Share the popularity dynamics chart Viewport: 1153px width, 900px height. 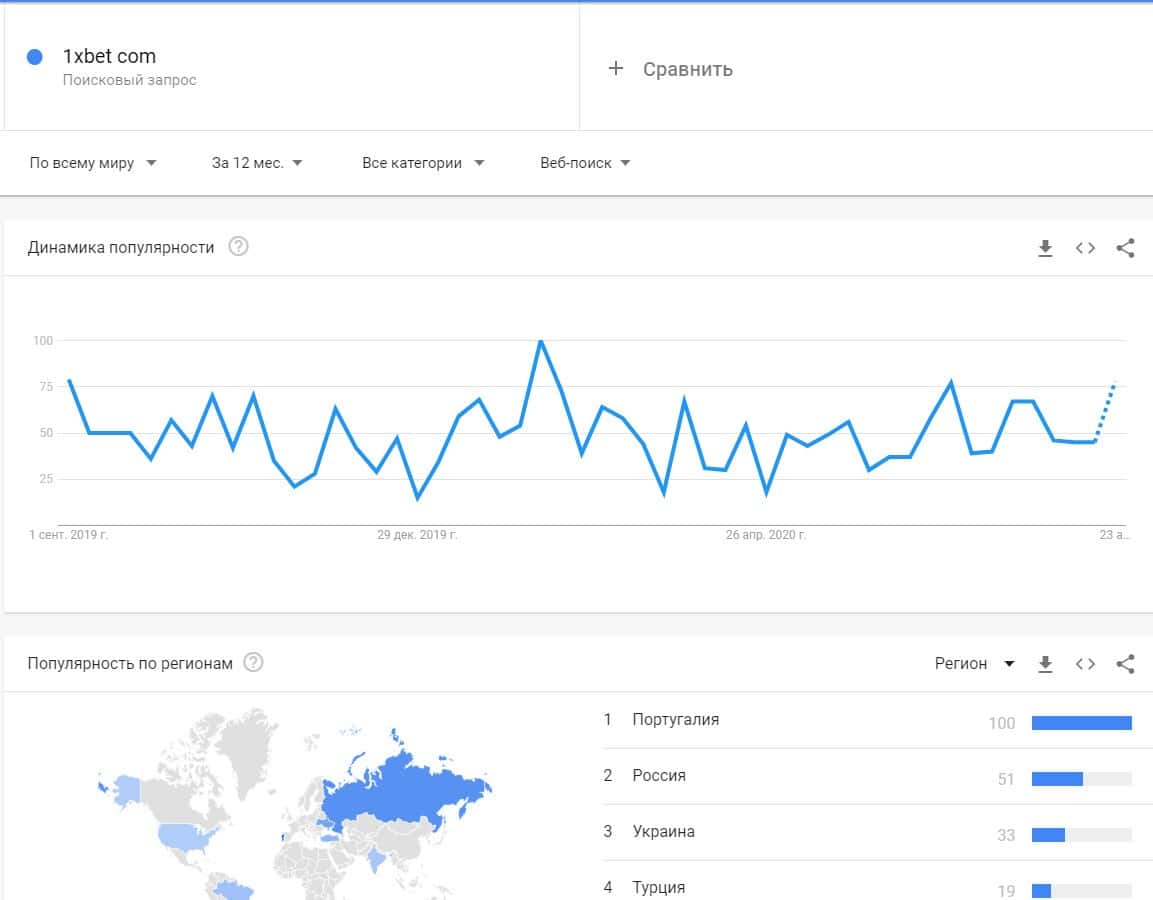1125,248
